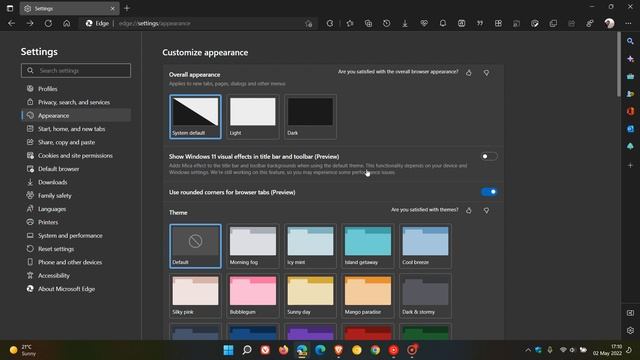Show hidden tray icons chevron
The width and height of the screenshot is (640, 360).
coord(528,350)
